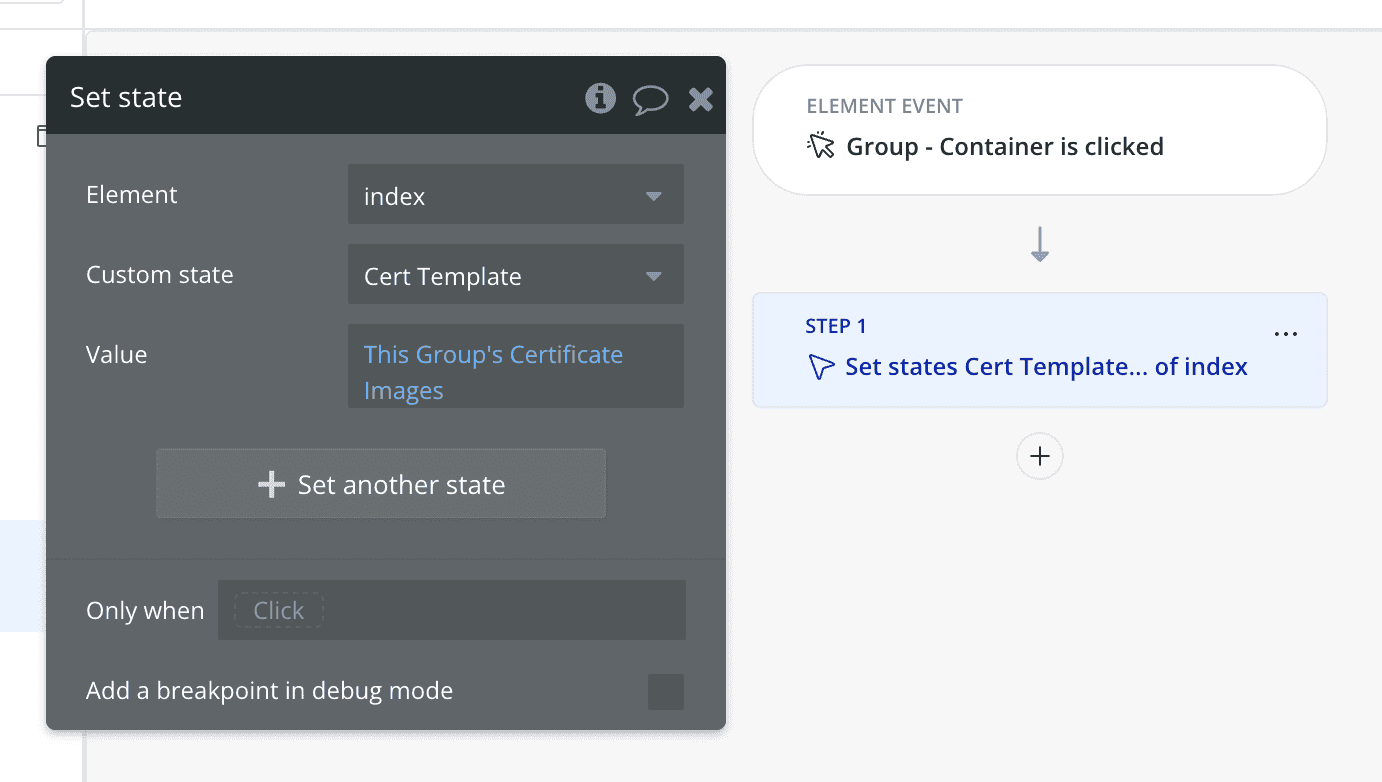Image resolution: width=1382 pixels, height=782 pixels.
Task: Click the Value field label
Action: coord(116,355)
